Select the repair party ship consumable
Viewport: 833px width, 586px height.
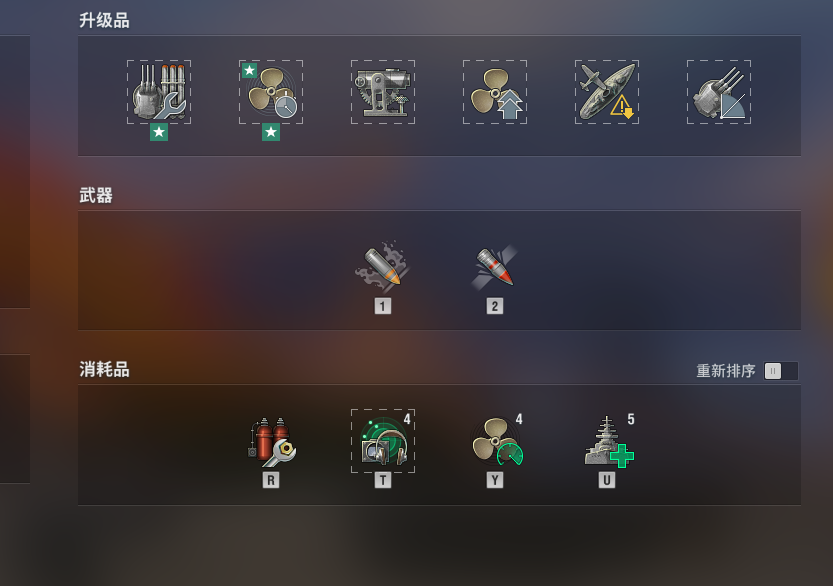pyautogui.click(x=609, y=441)
